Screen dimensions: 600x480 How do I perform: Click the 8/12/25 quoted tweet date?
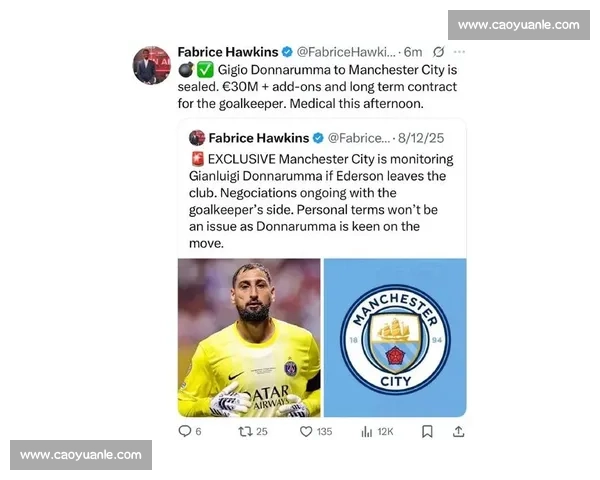[421, 138]
